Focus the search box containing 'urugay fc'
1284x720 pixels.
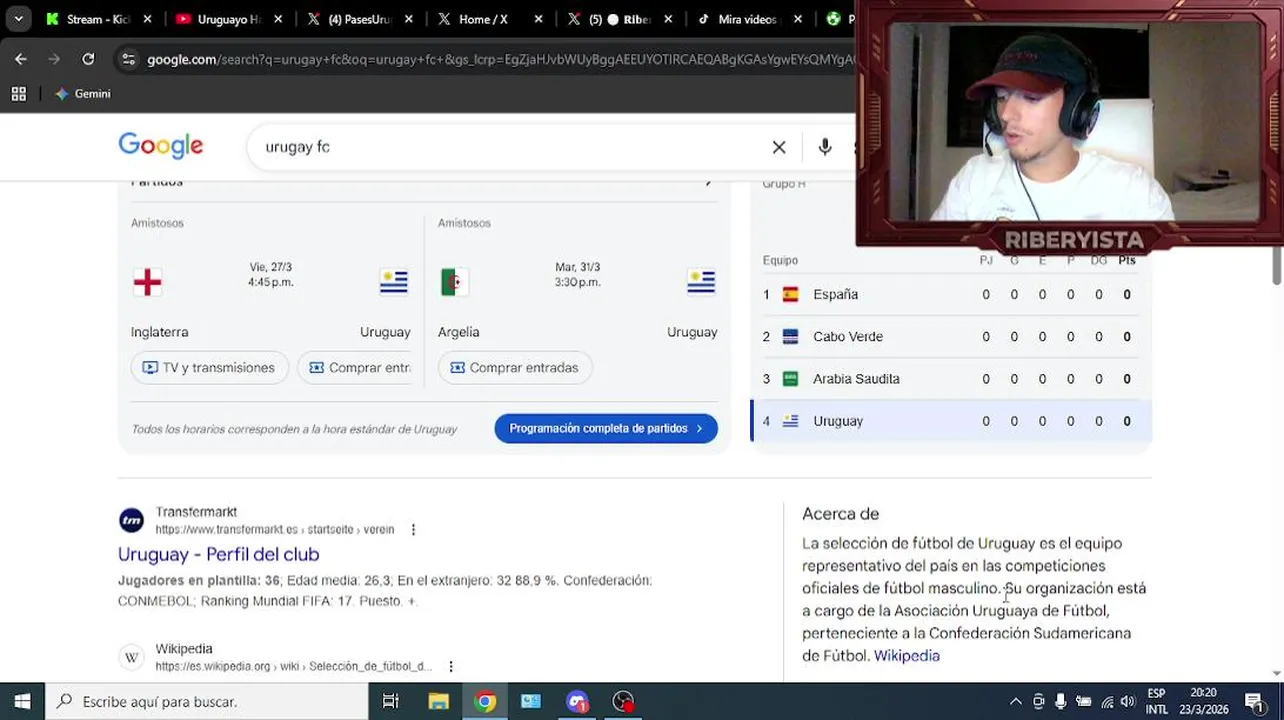tap(510, 147)
